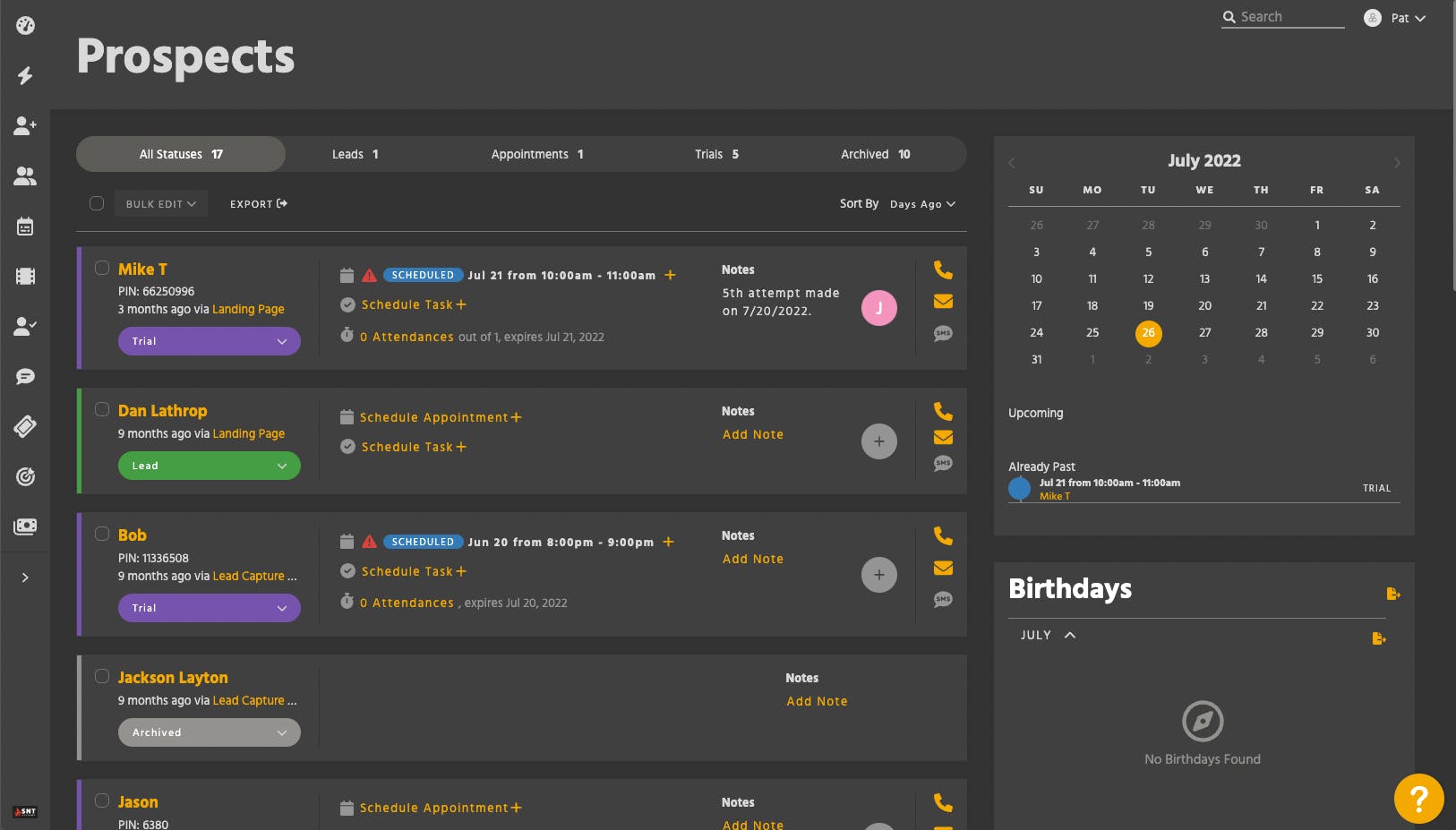Open Mike T's past trial event entry
Viewport: 1456px width, 830px height.
(x=1203, y=489)
